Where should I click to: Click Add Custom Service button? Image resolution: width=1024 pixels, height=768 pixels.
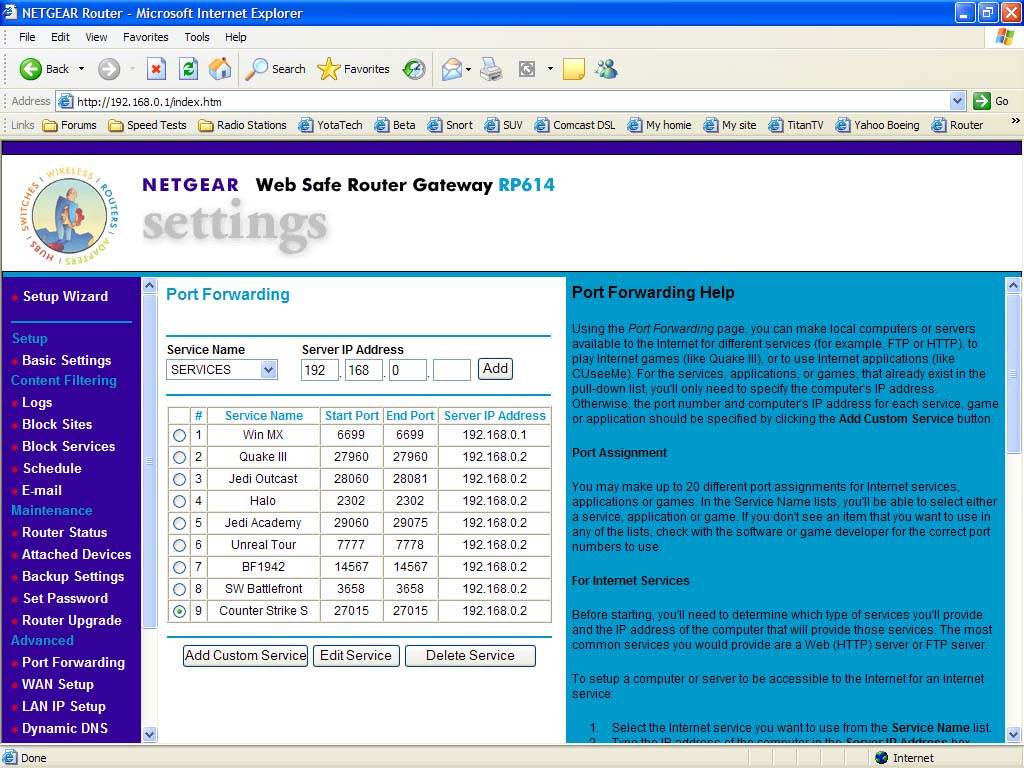click(246, 656)
